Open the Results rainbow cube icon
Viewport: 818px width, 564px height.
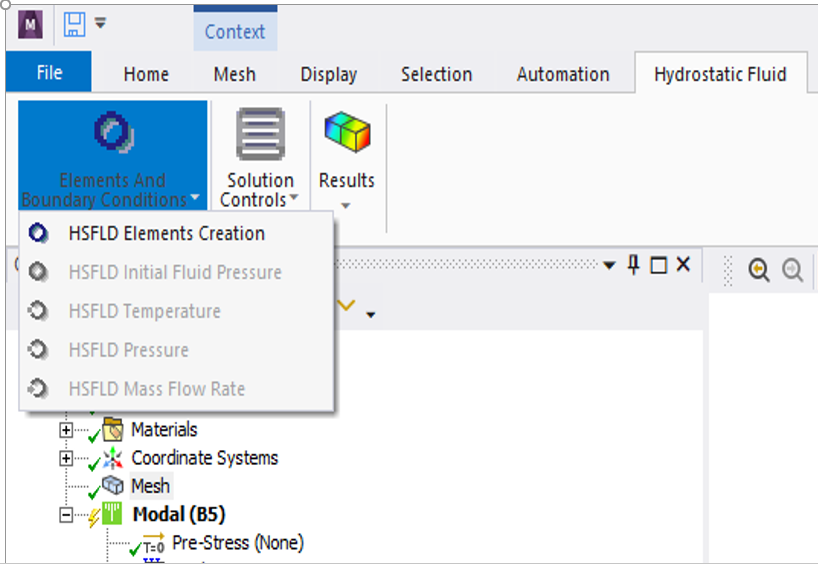[347, 132]
